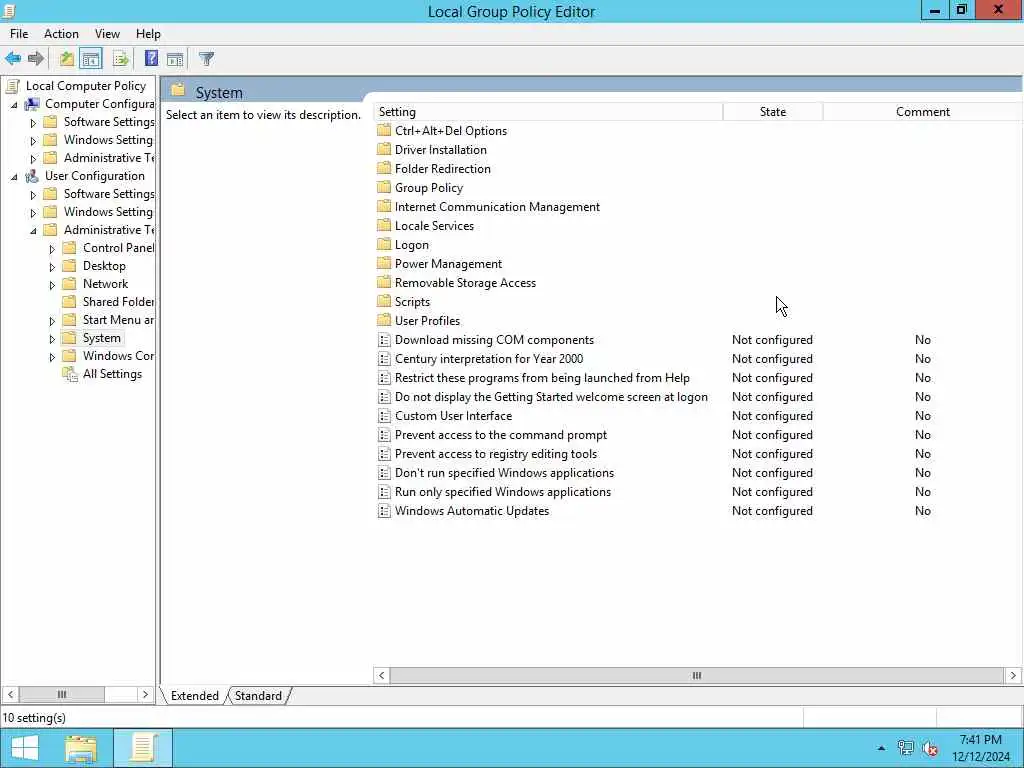Image resolution: width=1024 pixels, height=768 pixels.
Task: Open the View menu
Action: tap(107, 34)
